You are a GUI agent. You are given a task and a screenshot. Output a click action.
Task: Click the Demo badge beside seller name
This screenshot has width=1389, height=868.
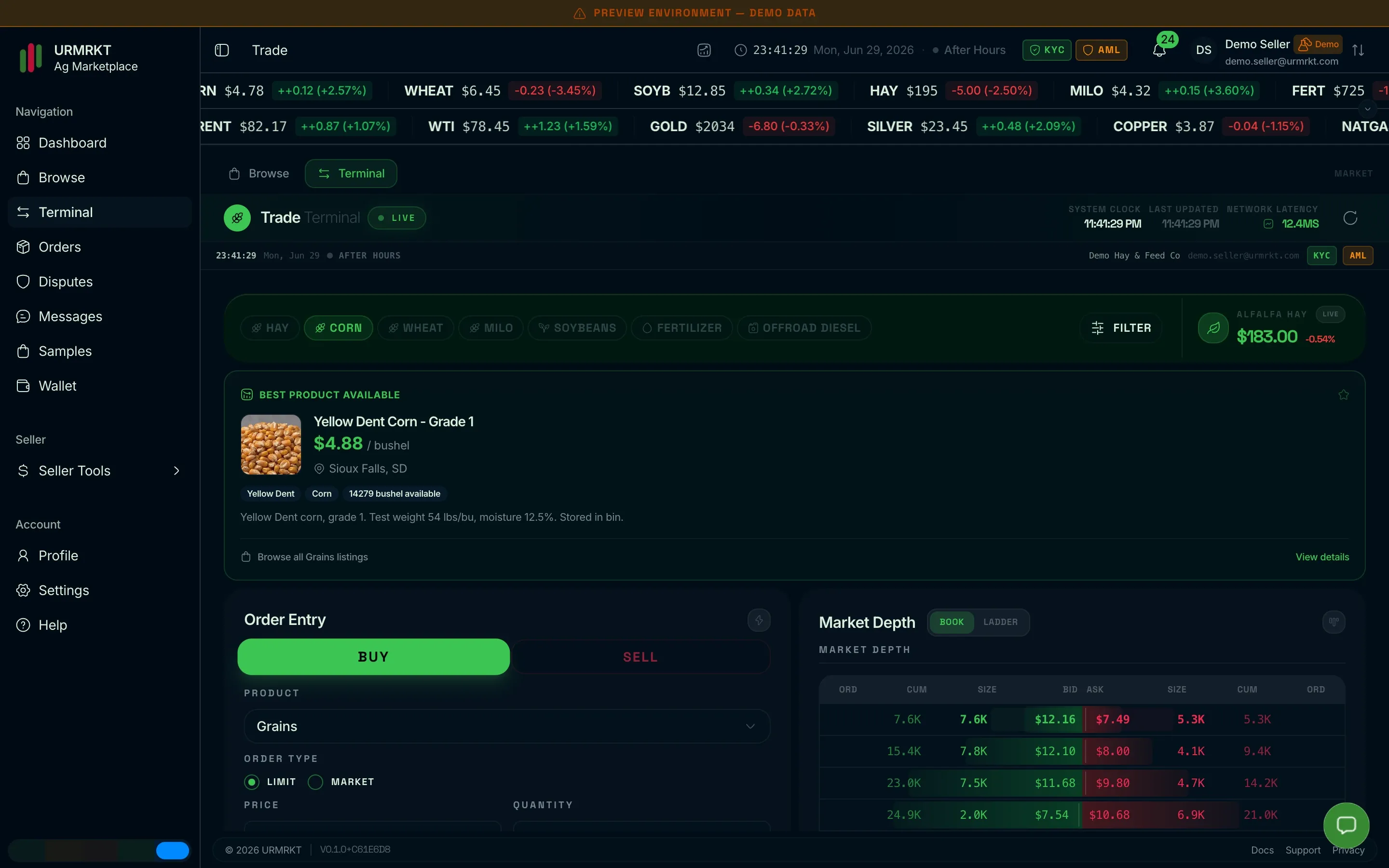pyautogui.click(x=1318, y=44)
